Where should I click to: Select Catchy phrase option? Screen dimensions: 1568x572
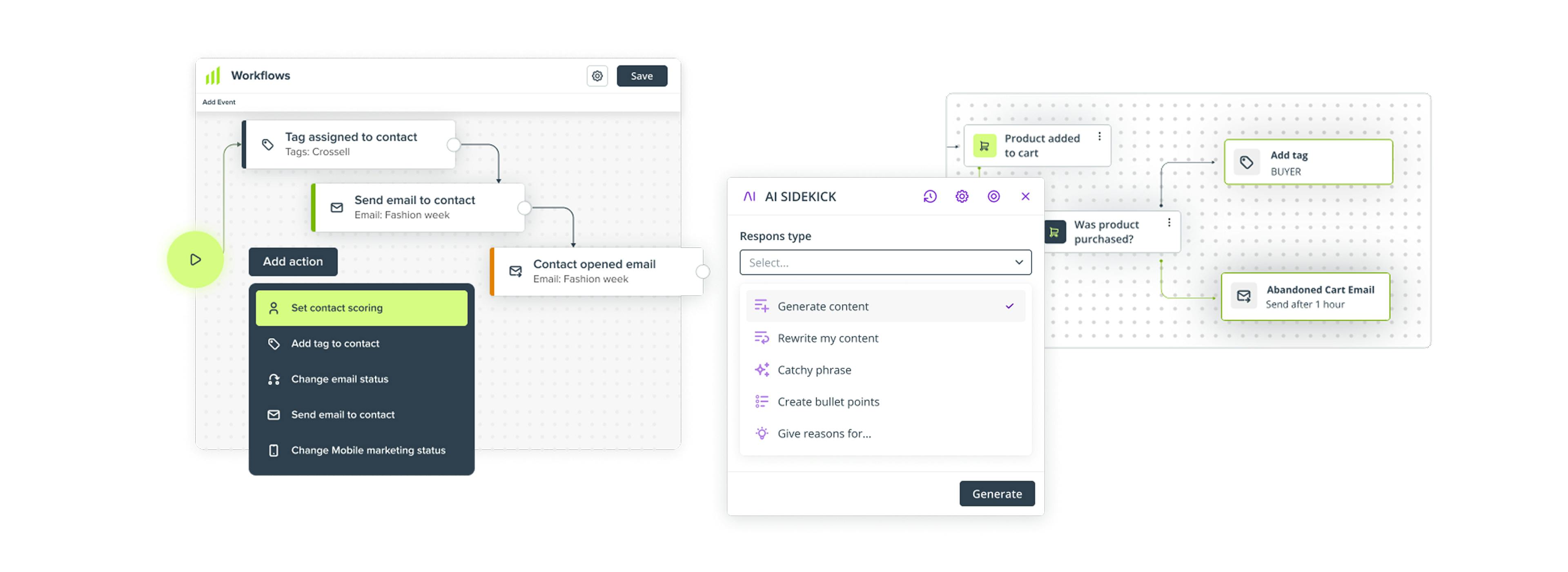click(814, 370)
